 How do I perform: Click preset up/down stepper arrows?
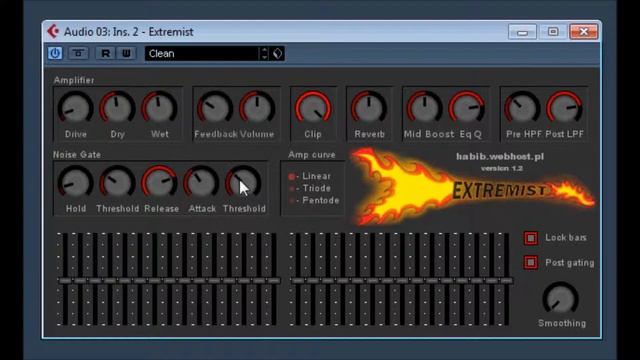(264, 53)
